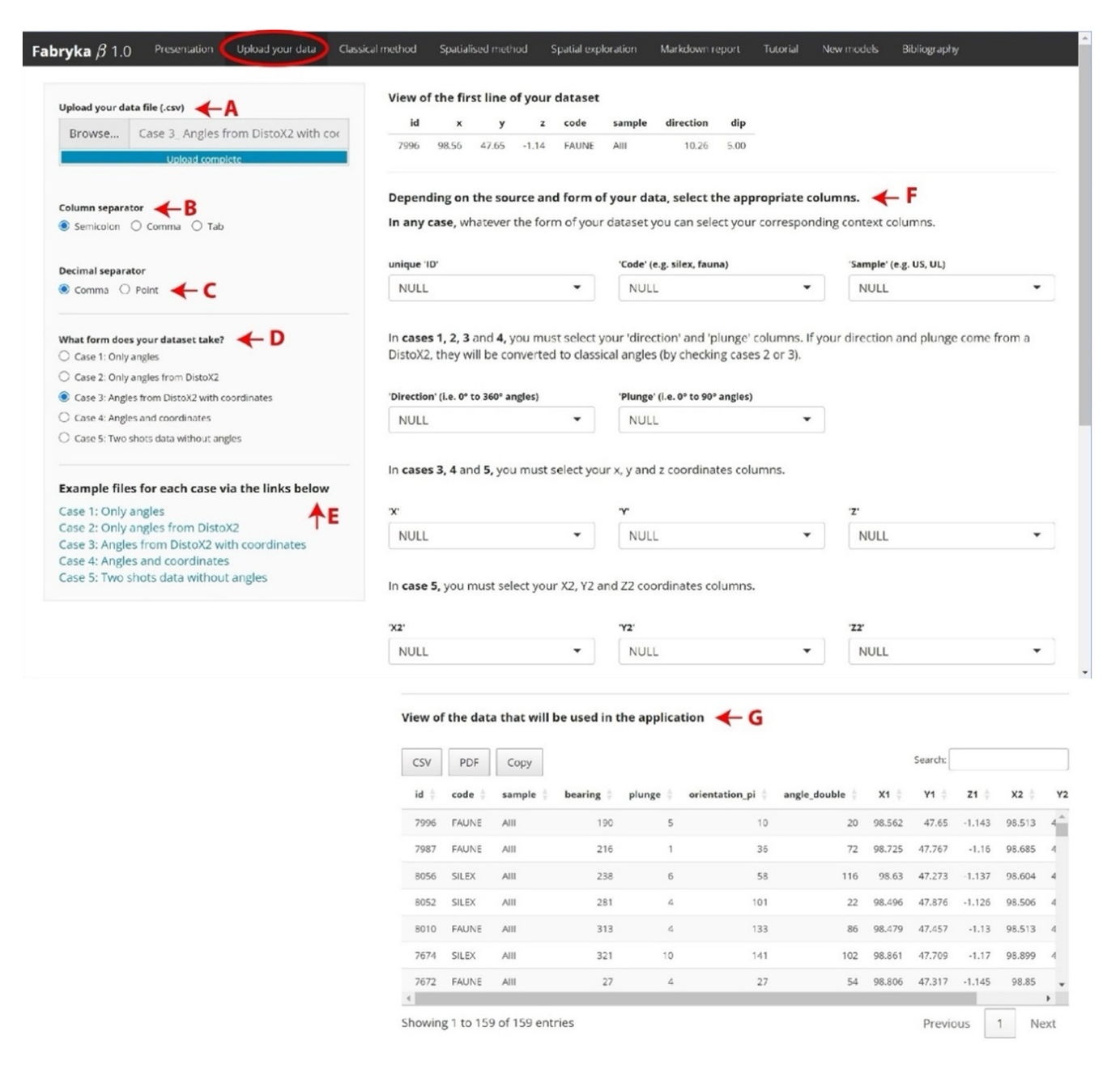Open the 'Sample' column dropdown
Viewport: 1120px width, 1065px height.
click(x=951, y=288)
